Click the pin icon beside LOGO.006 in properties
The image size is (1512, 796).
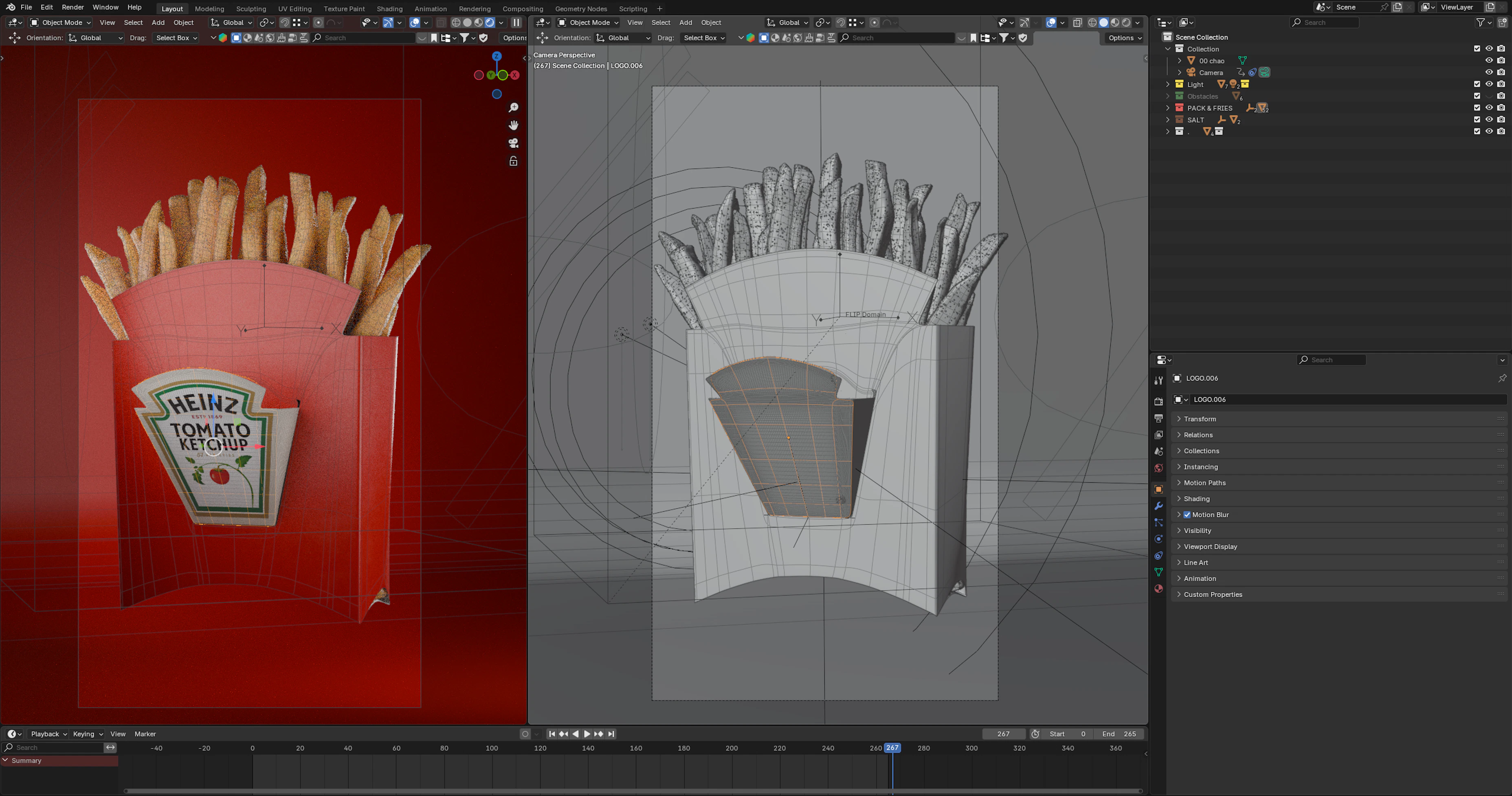(1502, 378)
